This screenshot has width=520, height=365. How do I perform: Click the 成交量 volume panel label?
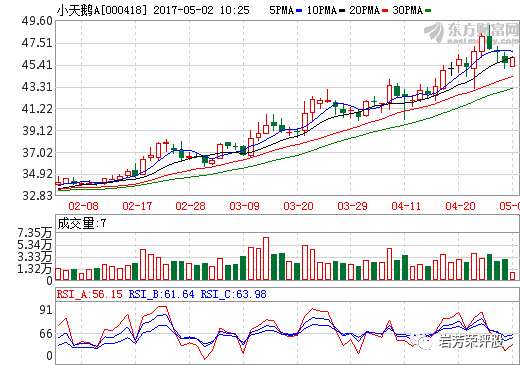[x=76, y=223]
